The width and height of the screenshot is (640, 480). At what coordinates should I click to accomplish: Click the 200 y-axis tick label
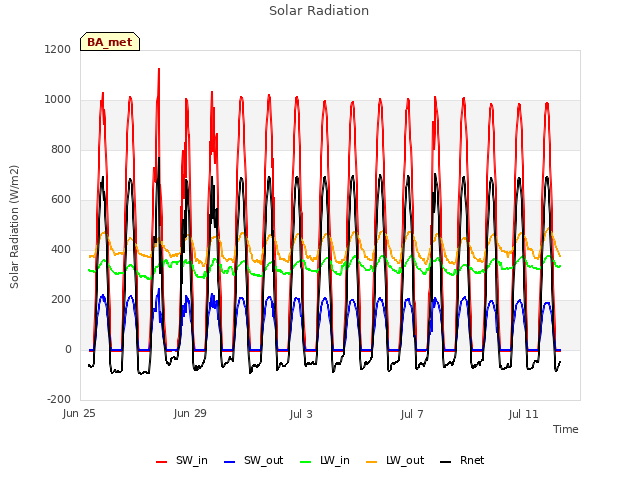pos(61,300)
